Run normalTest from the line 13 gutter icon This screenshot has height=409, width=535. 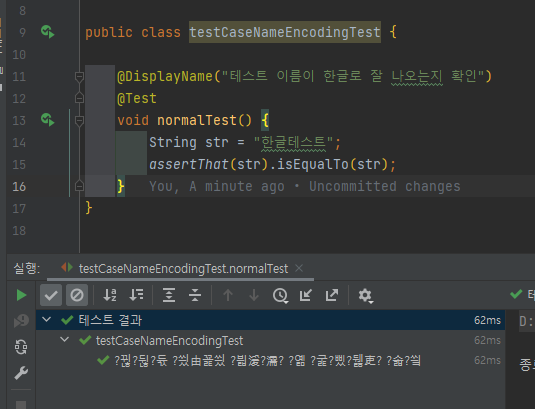(x=47, y=120)
